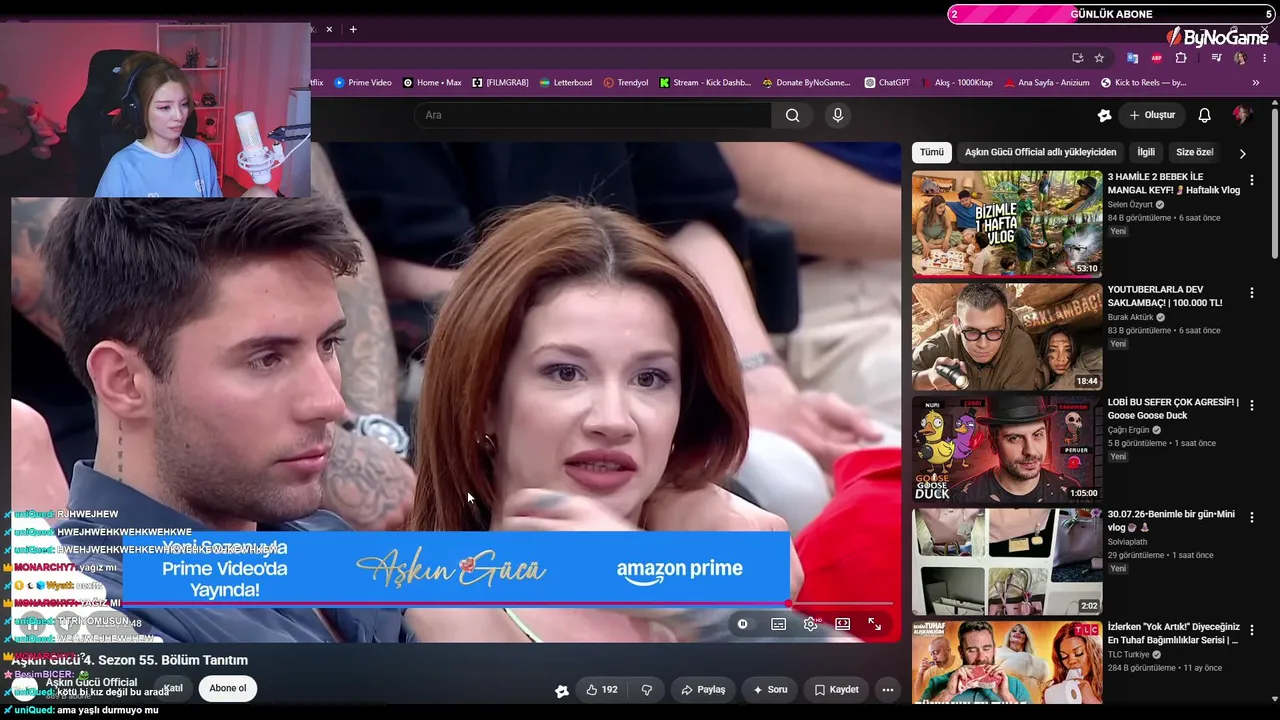Open the ChatGPT bookmark
The image size is (1280, 720).
click(x=887, y=83)
